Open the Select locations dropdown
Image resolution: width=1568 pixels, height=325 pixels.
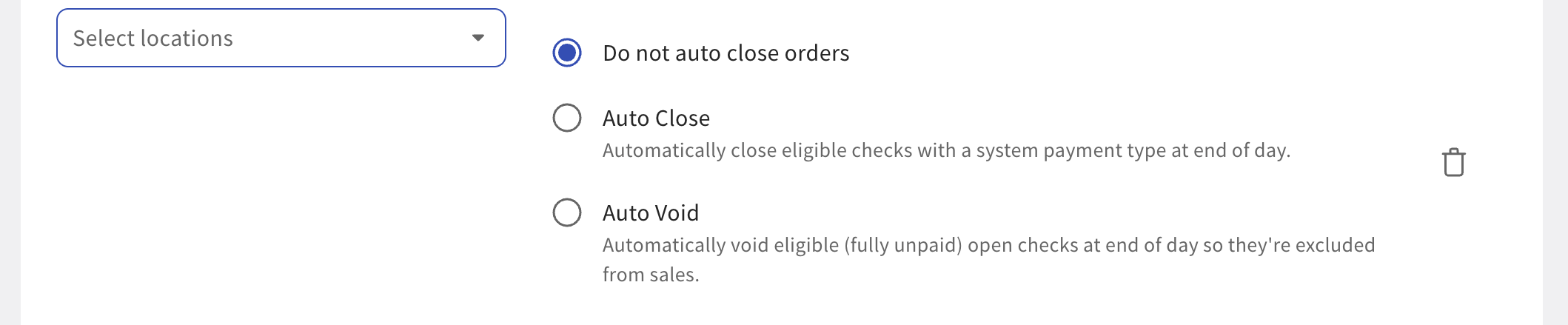[x=281, y=38]
